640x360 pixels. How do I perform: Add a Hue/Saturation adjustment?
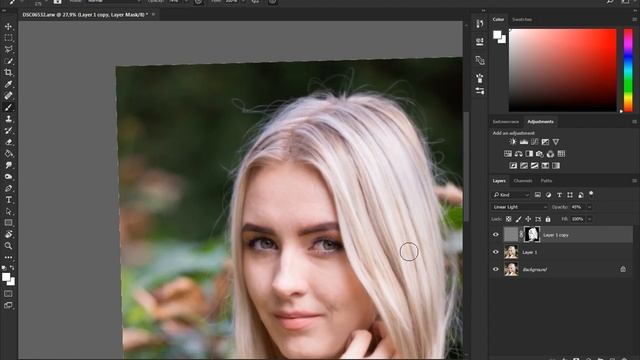coord(508,153)
